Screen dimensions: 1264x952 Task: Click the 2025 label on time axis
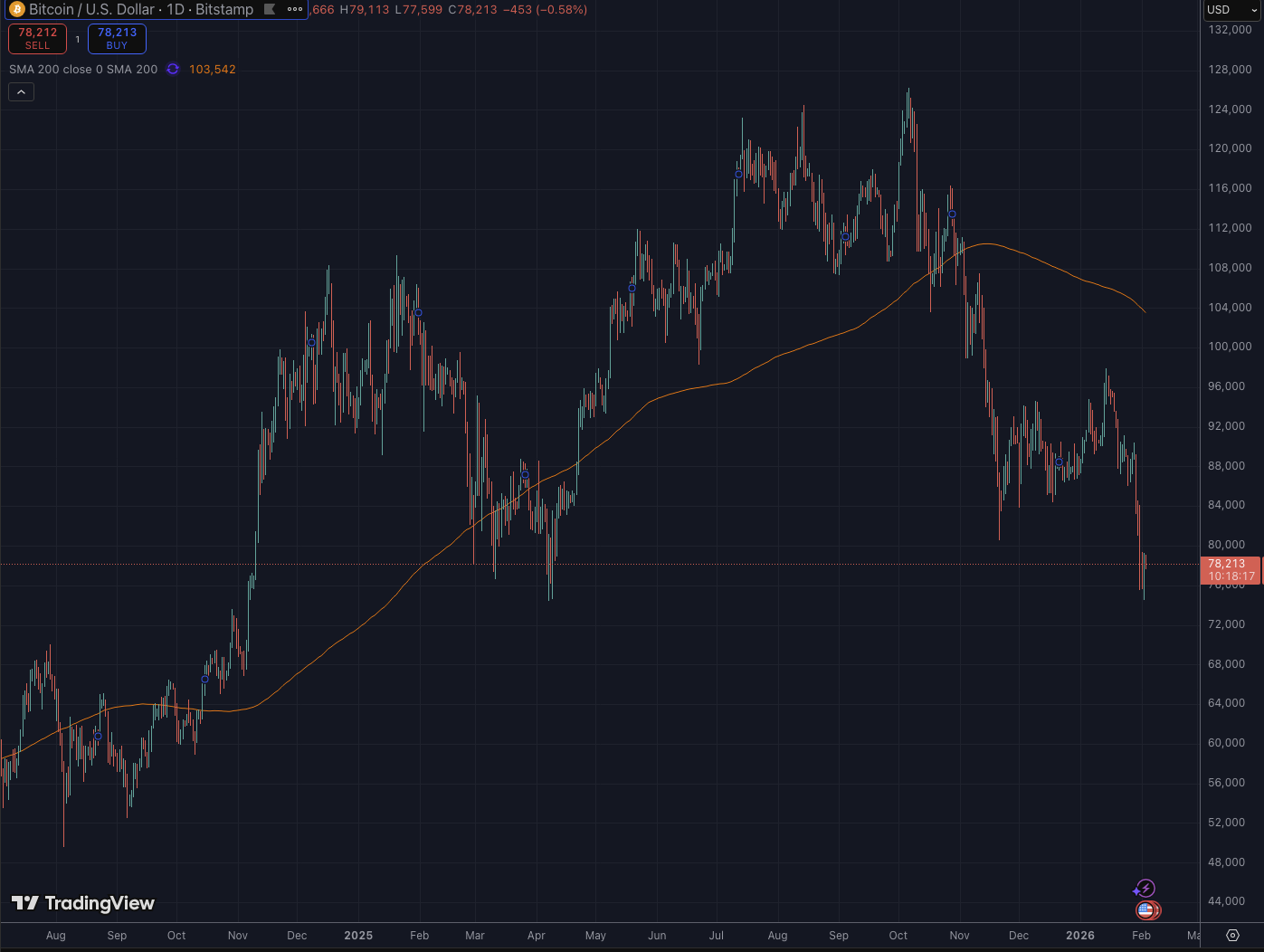[x=358, y=936]
